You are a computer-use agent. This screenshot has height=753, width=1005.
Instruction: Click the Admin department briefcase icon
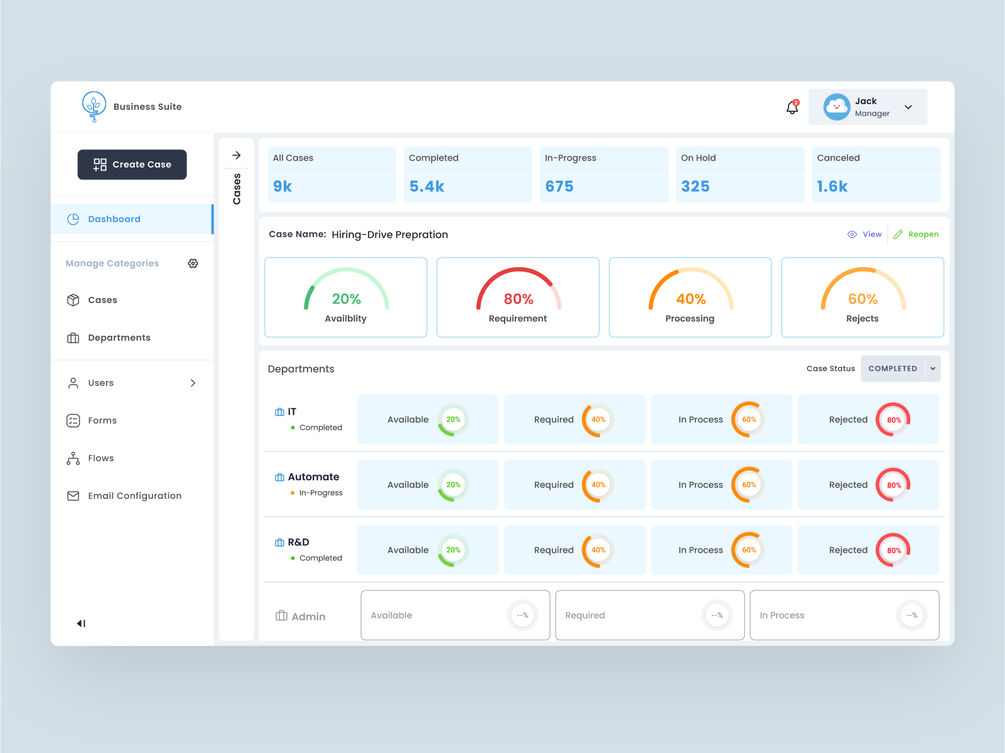click(281, 616)
